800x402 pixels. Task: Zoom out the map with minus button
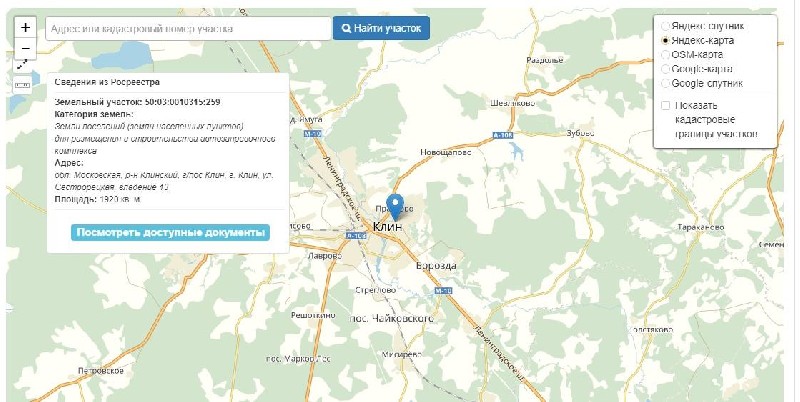[26, 46]
